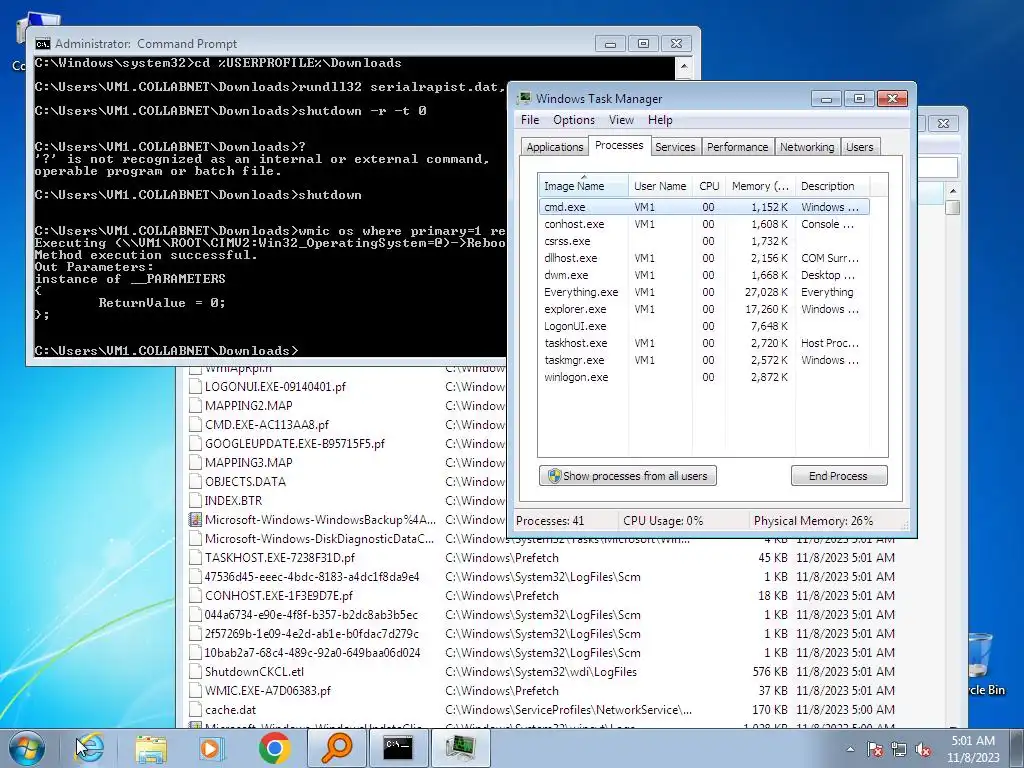
Task: Click the End Process button
Action: pyautogui.click(x=839, y=475)
